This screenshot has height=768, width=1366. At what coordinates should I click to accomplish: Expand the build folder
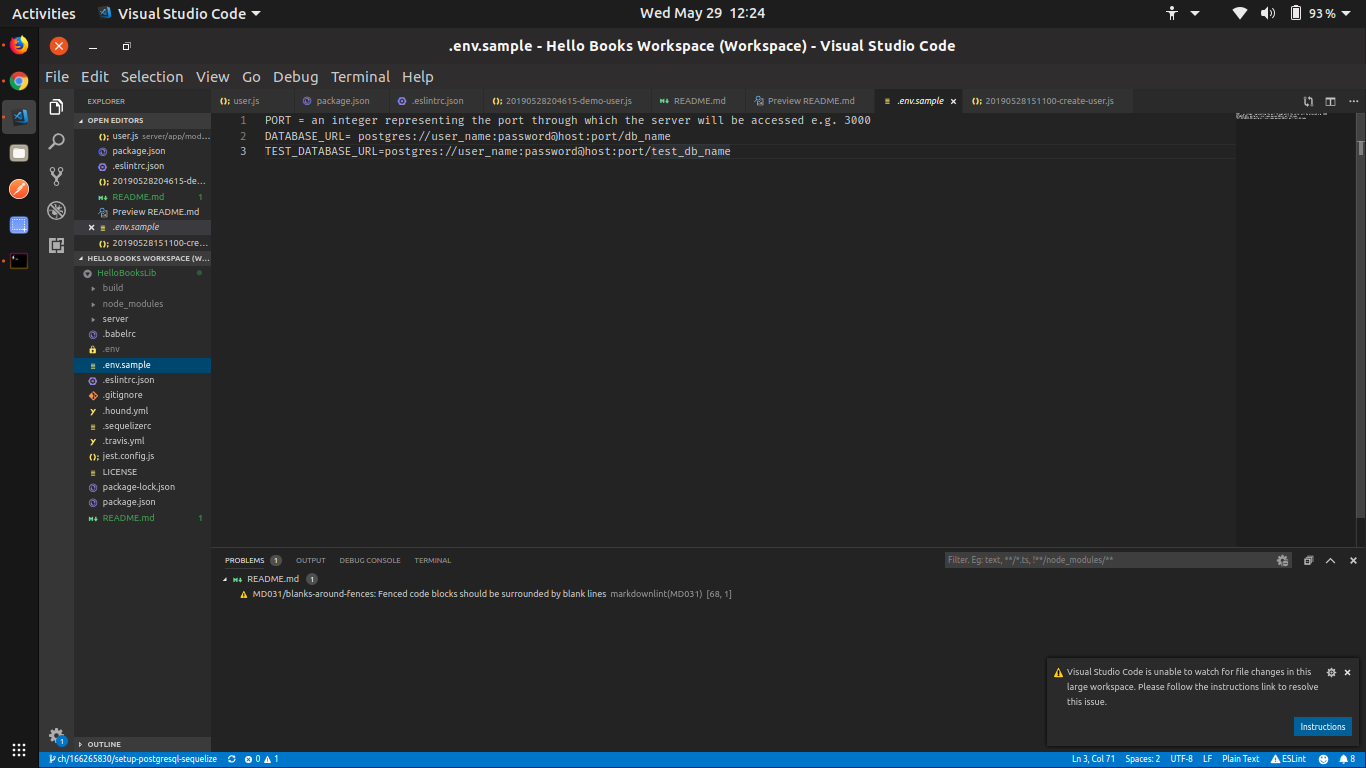tap(142, 288)
